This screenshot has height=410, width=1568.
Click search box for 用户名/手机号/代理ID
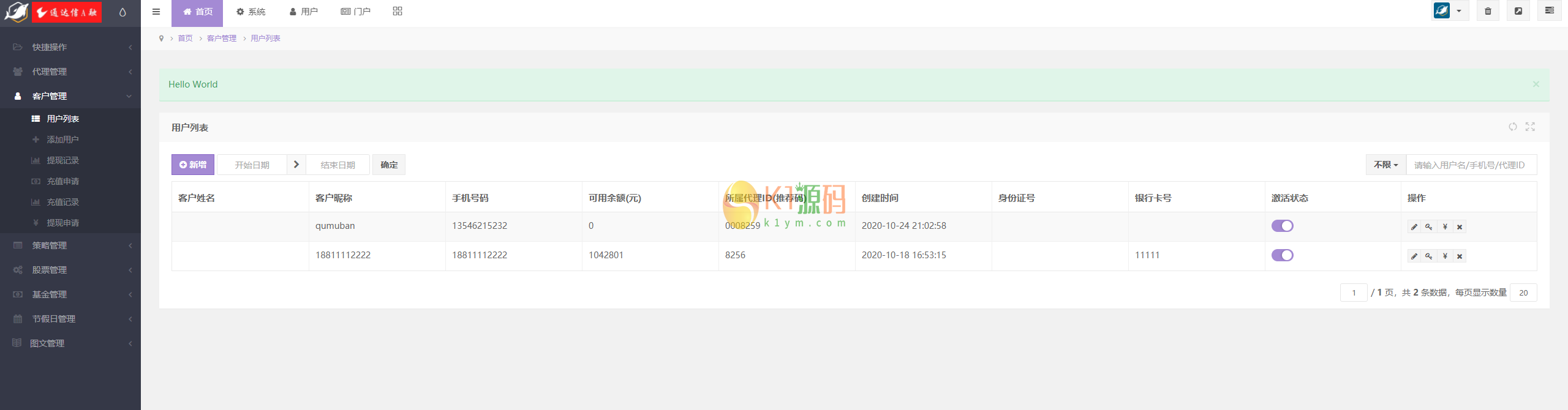1471,165
